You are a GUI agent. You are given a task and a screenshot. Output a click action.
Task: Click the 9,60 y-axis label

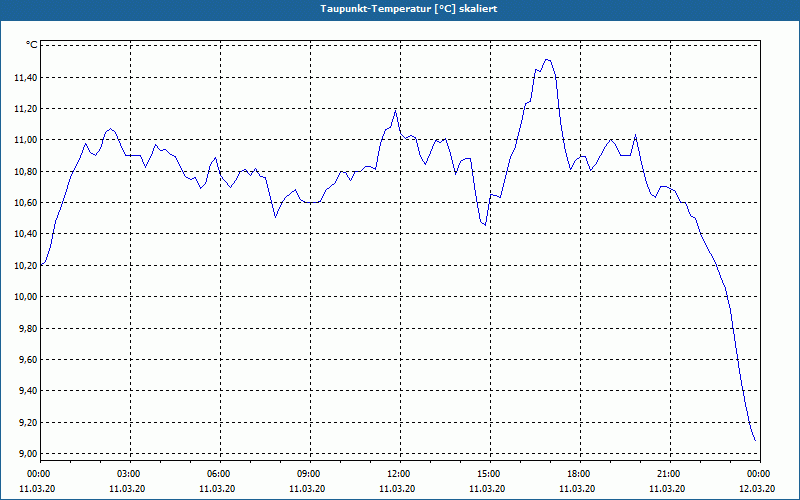[x=29, y=360]
